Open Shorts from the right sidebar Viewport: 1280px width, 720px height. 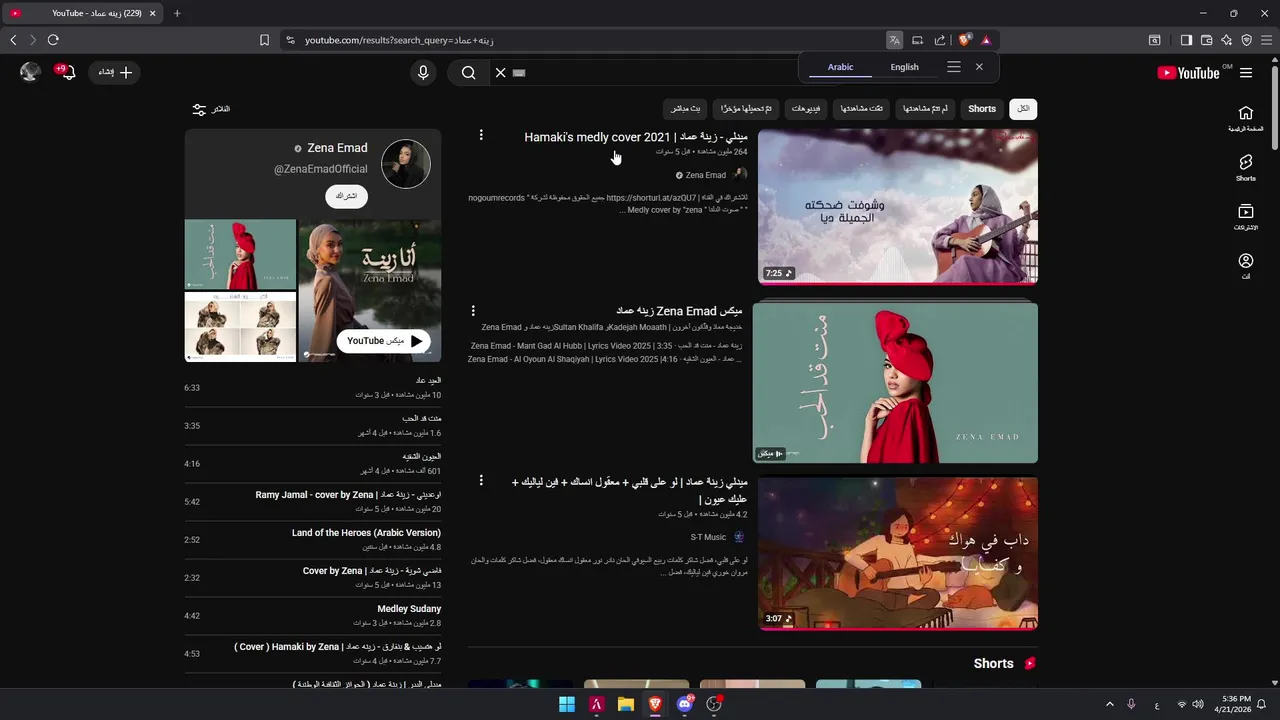(x=1246, y=167)
